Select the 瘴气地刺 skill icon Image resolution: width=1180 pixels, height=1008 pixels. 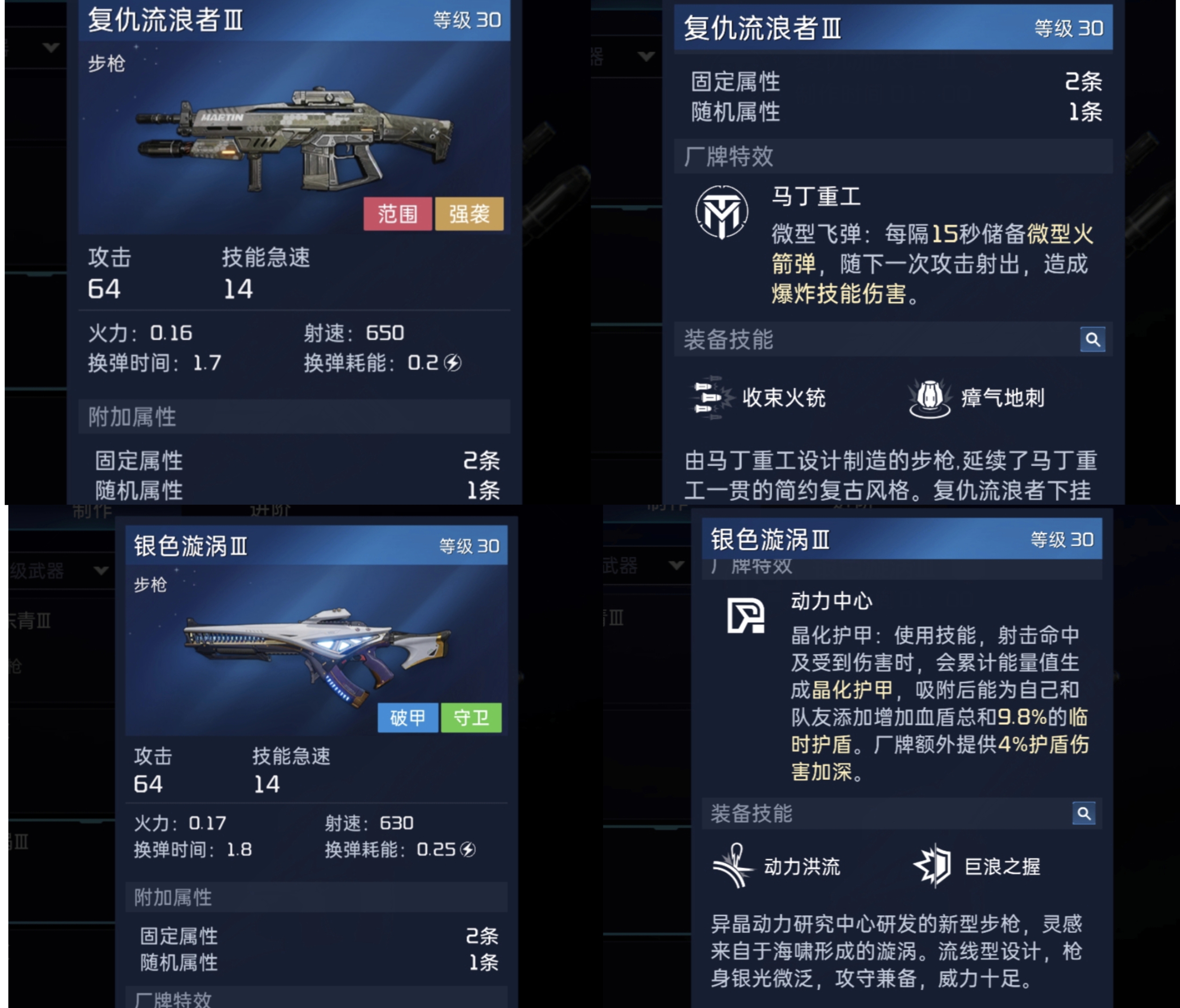click(x=930, y=398)
